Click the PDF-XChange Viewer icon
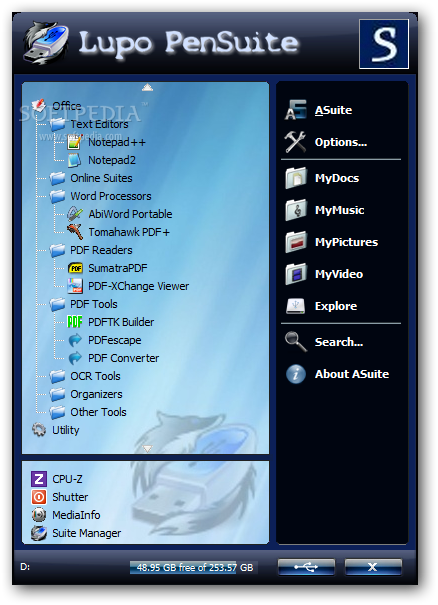Viewport: 438px width, 605px height. (75, 286)
